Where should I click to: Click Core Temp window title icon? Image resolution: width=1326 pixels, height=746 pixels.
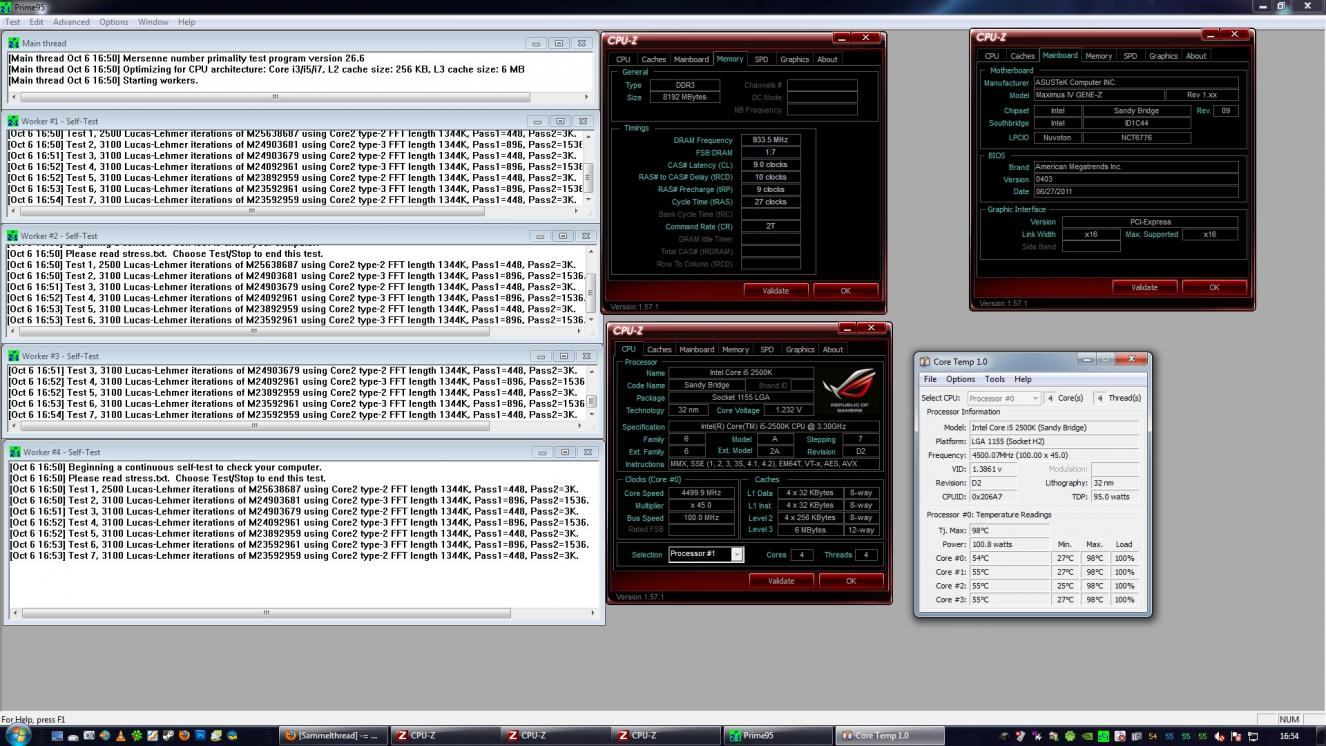pos(925,362)
